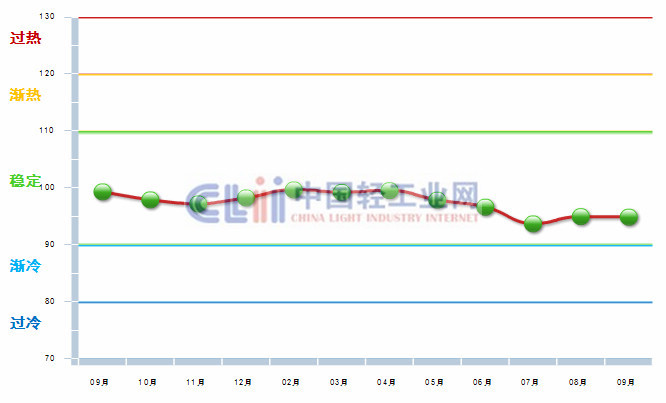Click the 04月 x-axis label

pos(388,382)
